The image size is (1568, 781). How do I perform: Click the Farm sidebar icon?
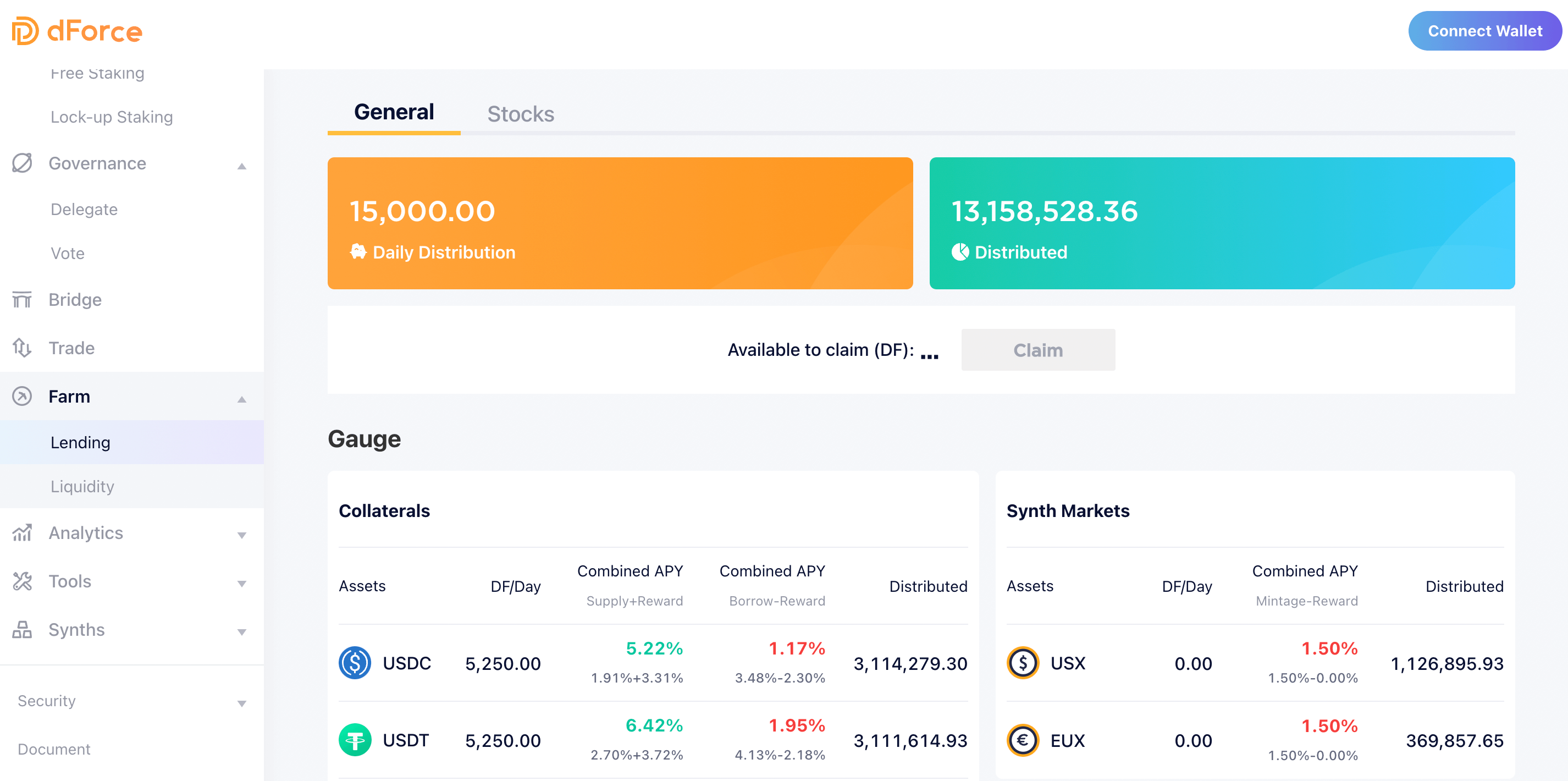(x=22, y=397)
